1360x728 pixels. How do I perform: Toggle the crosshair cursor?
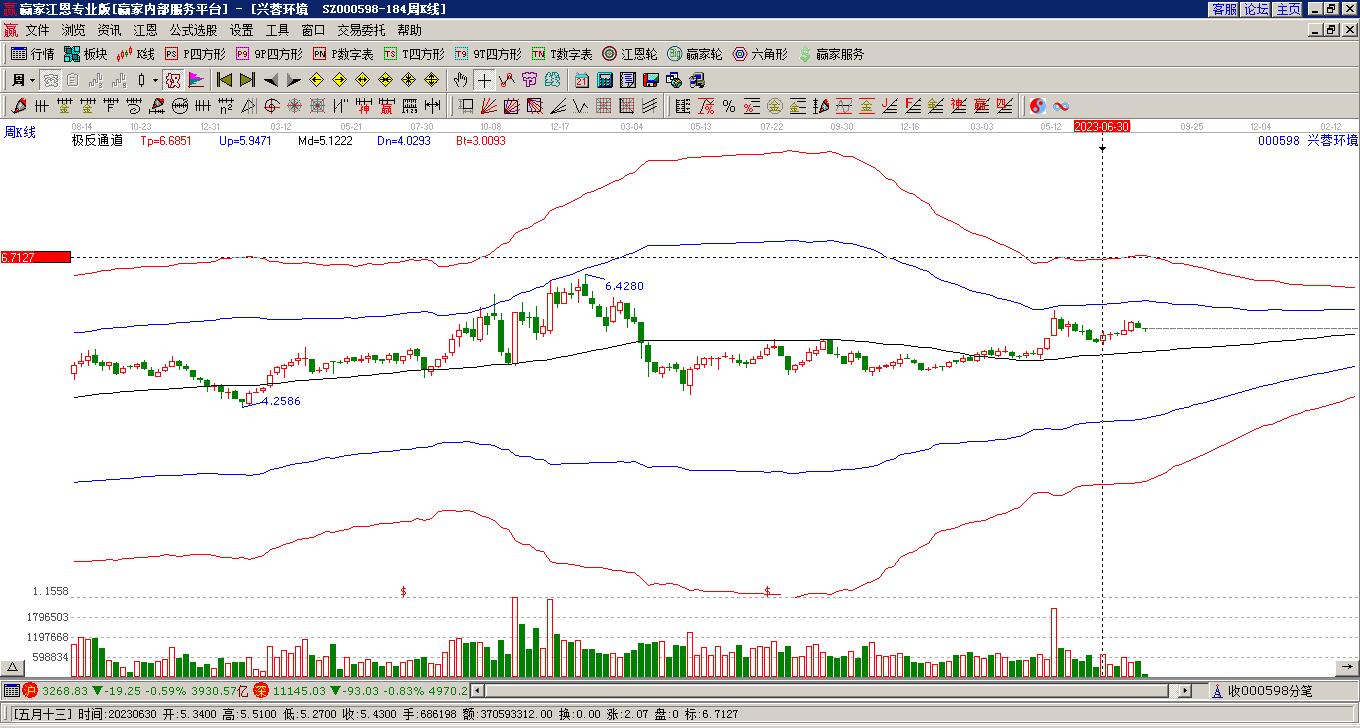click(484, 80)
